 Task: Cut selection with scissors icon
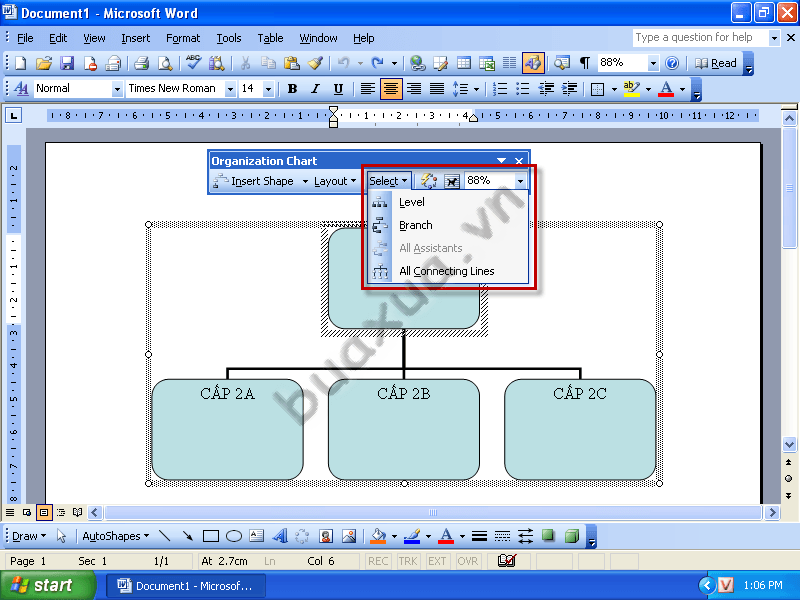(x=245, y=63)
